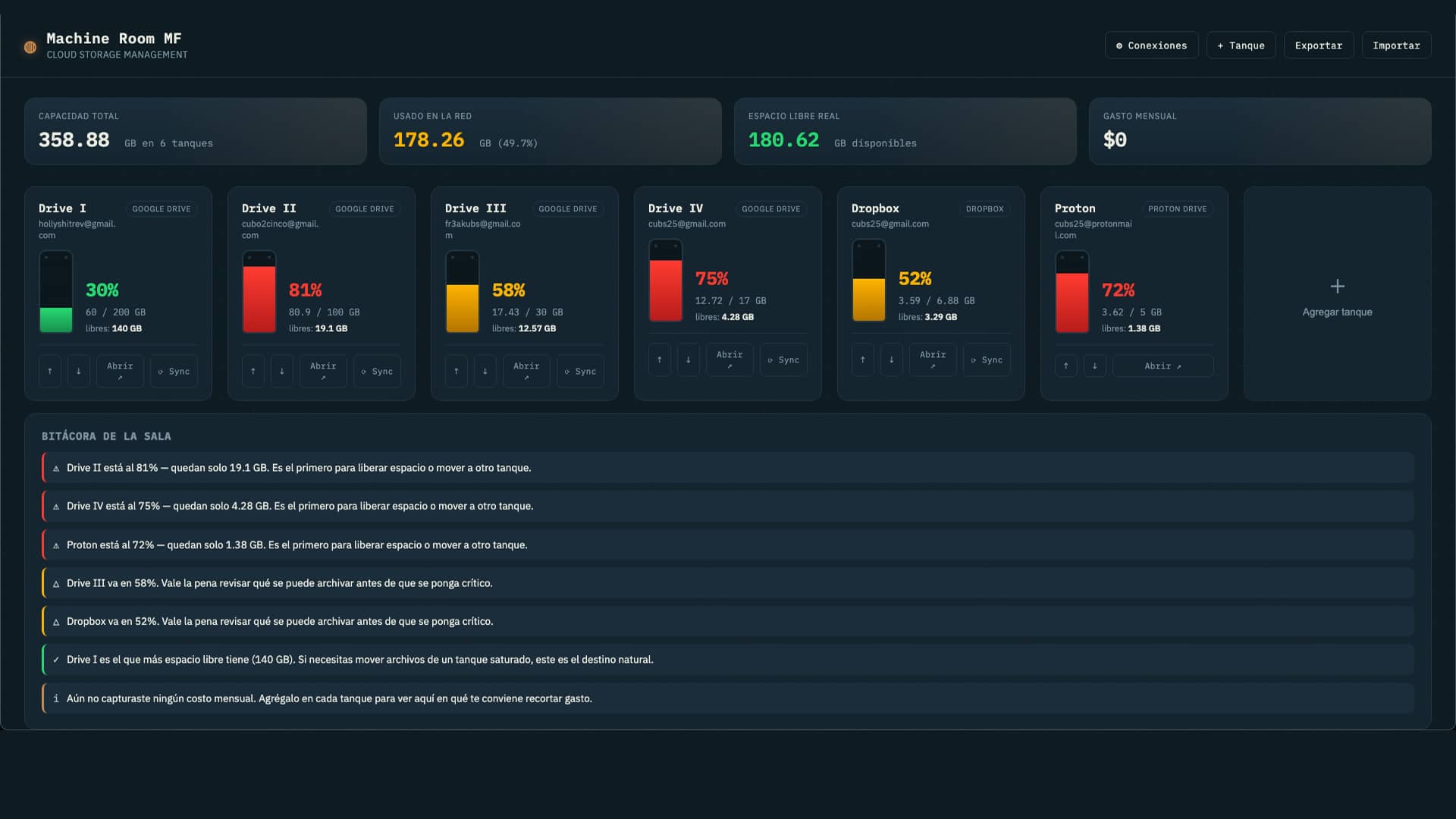The height and width of the screenshot is (819, 1456).
Task: Click the up arrow on Drive II card
Action: (253, 372)
